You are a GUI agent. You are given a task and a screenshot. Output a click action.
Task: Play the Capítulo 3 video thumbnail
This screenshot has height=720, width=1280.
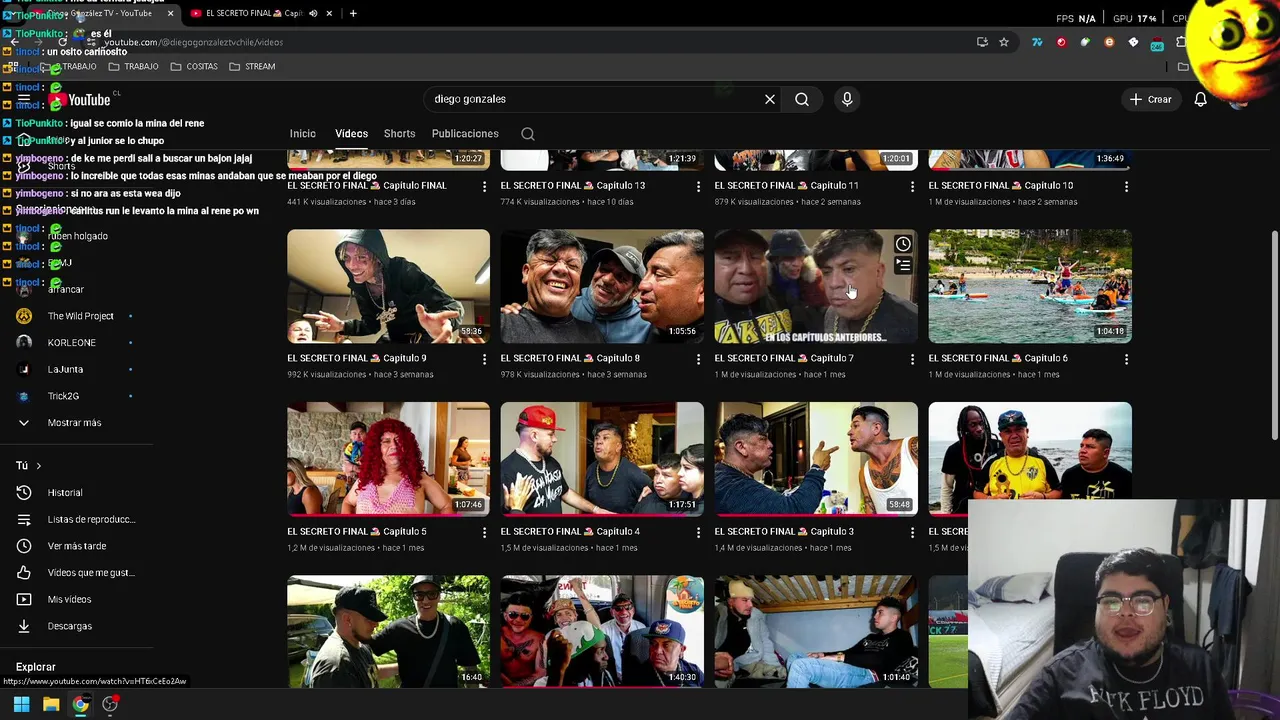tap(816, 459)
